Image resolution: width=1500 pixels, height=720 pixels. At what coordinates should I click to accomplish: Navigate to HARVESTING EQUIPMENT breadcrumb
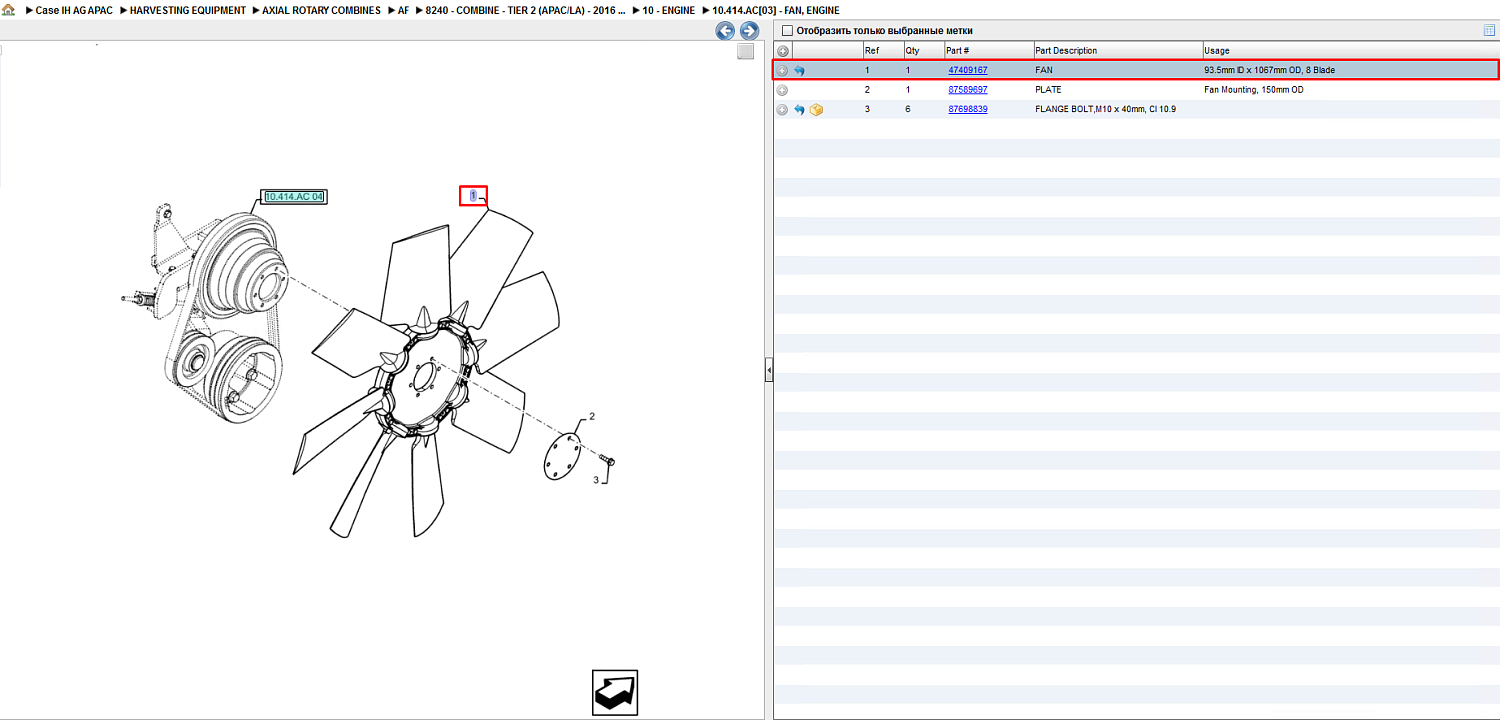[x=188, y=10]
